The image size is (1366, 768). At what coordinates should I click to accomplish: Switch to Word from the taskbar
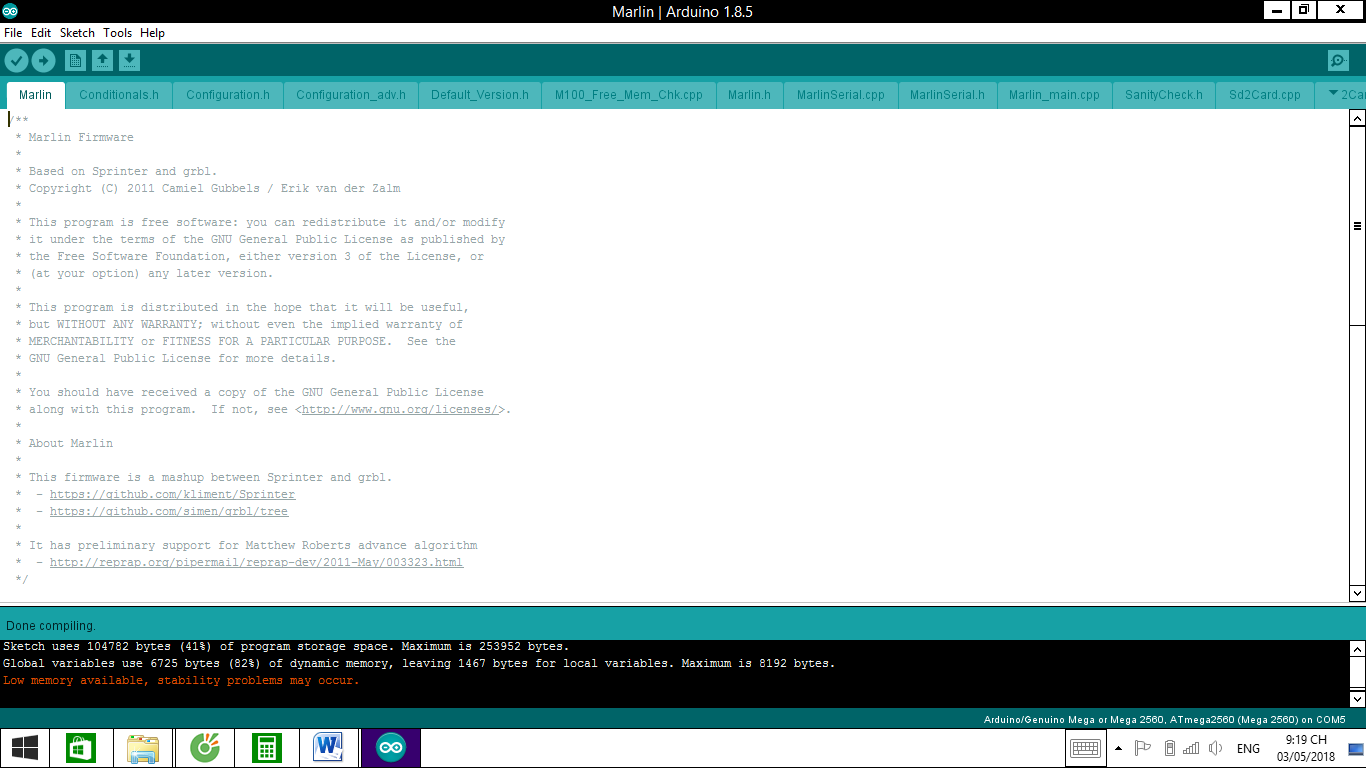click(x=329, y=748)
